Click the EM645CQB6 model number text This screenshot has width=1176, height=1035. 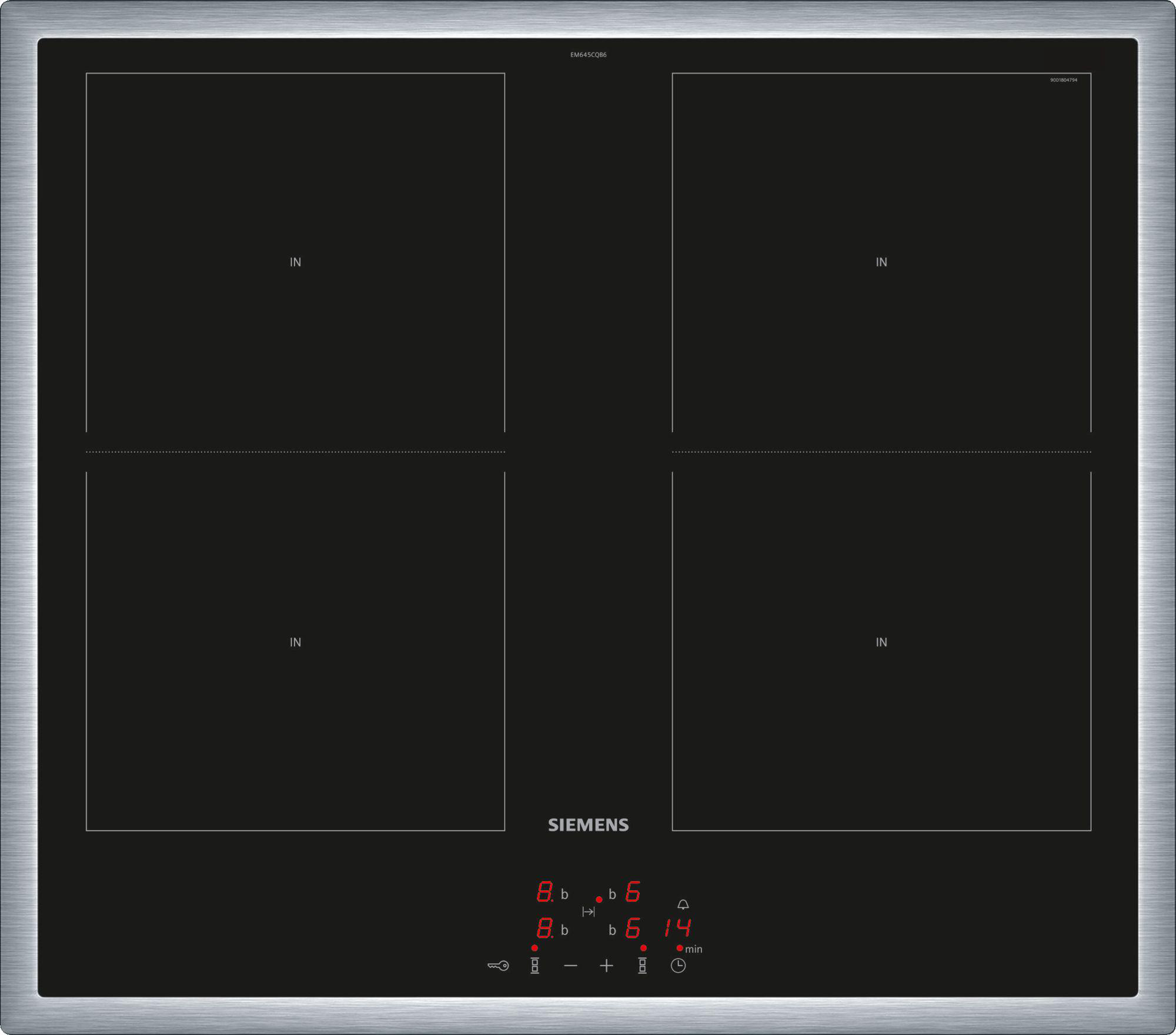[x=588, y=55]
